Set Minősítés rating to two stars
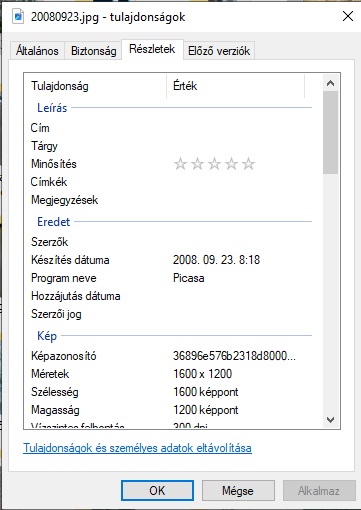Image resolution: width=361 pixels, height=510 pixels. [197, 164]
